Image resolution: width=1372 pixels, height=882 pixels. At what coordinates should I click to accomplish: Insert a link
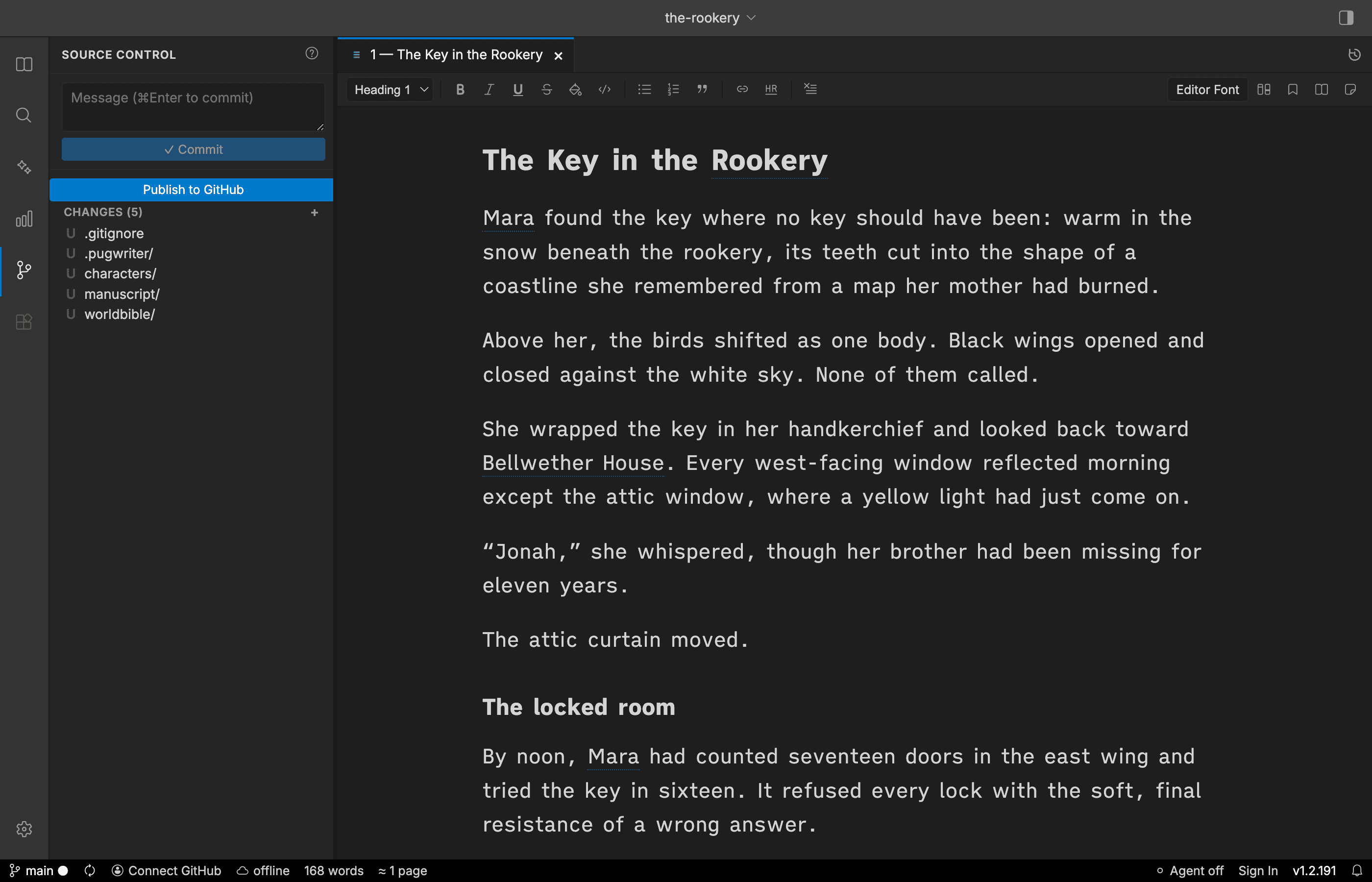(x=742, y=89)
